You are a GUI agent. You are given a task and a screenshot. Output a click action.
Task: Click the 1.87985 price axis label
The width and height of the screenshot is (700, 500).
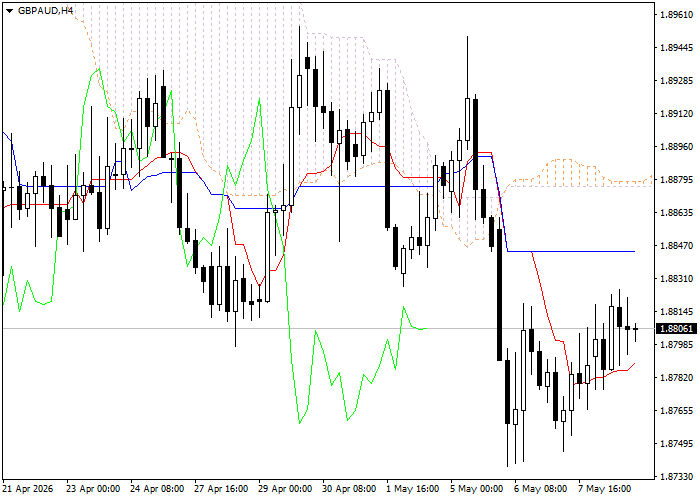pyautogui.click(x=677, y=345)
